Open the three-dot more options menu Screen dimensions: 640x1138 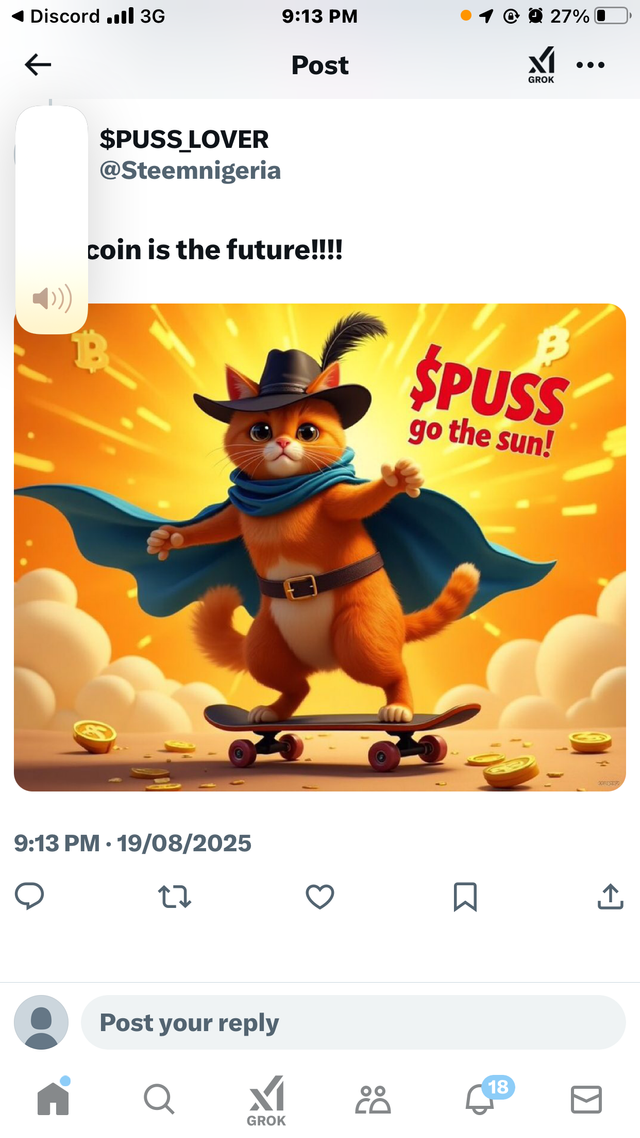[591, 65]
